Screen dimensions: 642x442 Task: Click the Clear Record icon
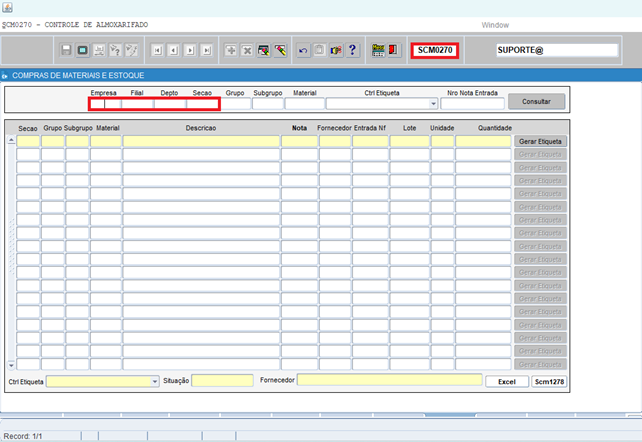[264, 50]
